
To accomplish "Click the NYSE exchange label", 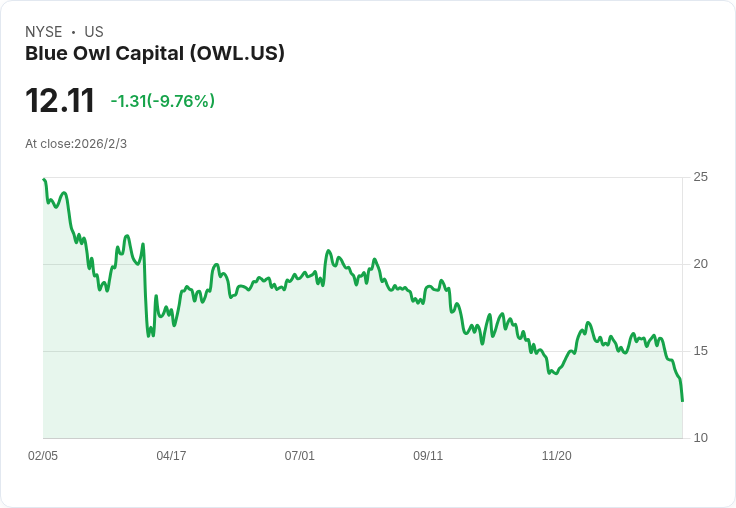I will (x=44, y=32).
